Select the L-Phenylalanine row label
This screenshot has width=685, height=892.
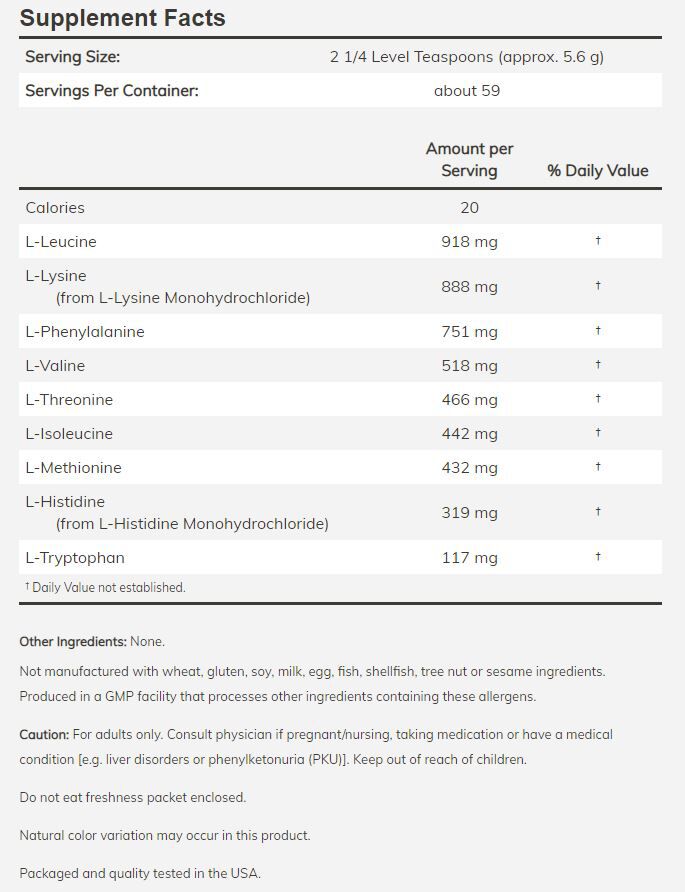(85, 332)
